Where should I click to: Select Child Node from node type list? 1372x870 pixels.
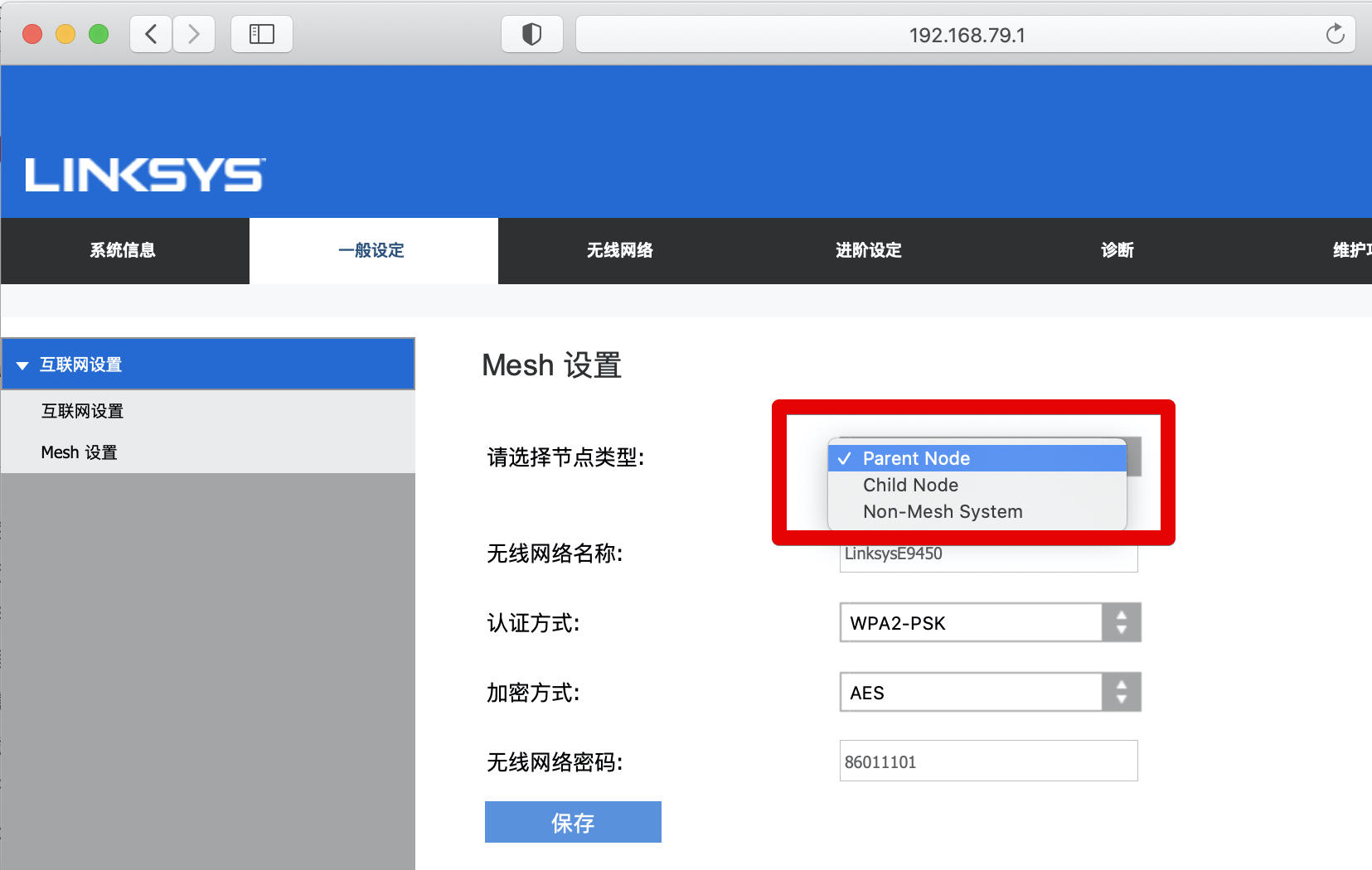point(909,485)
